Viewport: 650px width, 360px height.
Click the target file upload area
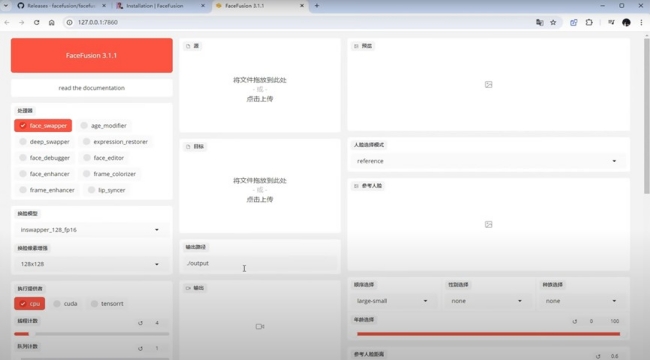click(x=260, y=190)
